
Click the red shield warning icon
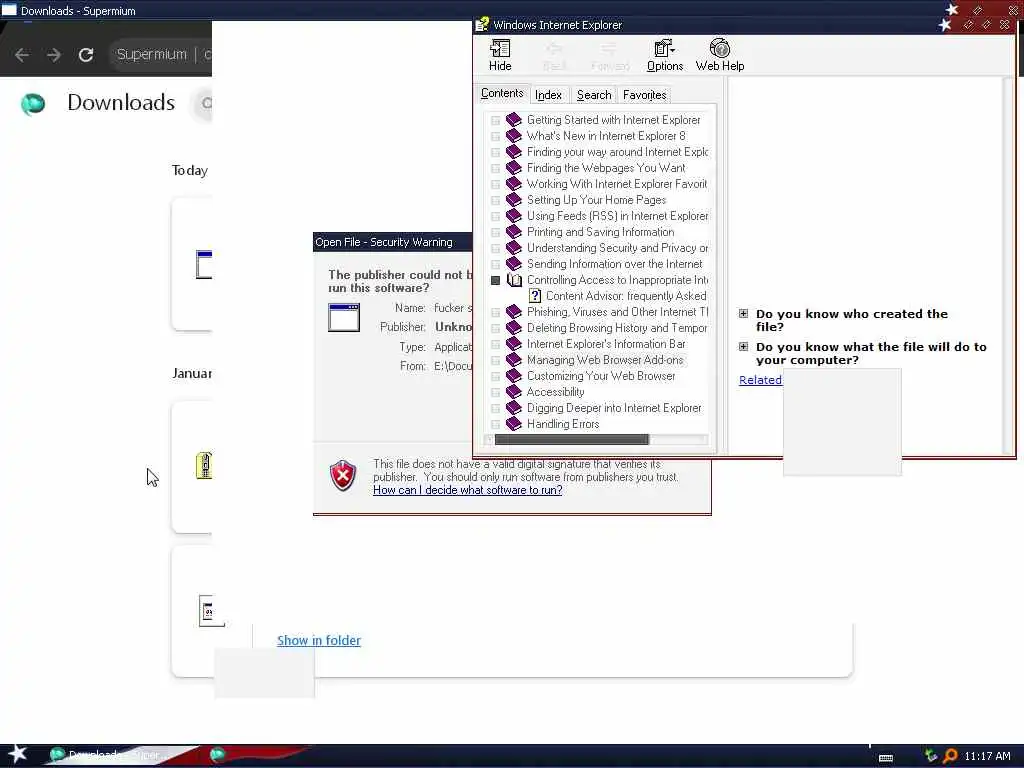[x=343, y=475]
